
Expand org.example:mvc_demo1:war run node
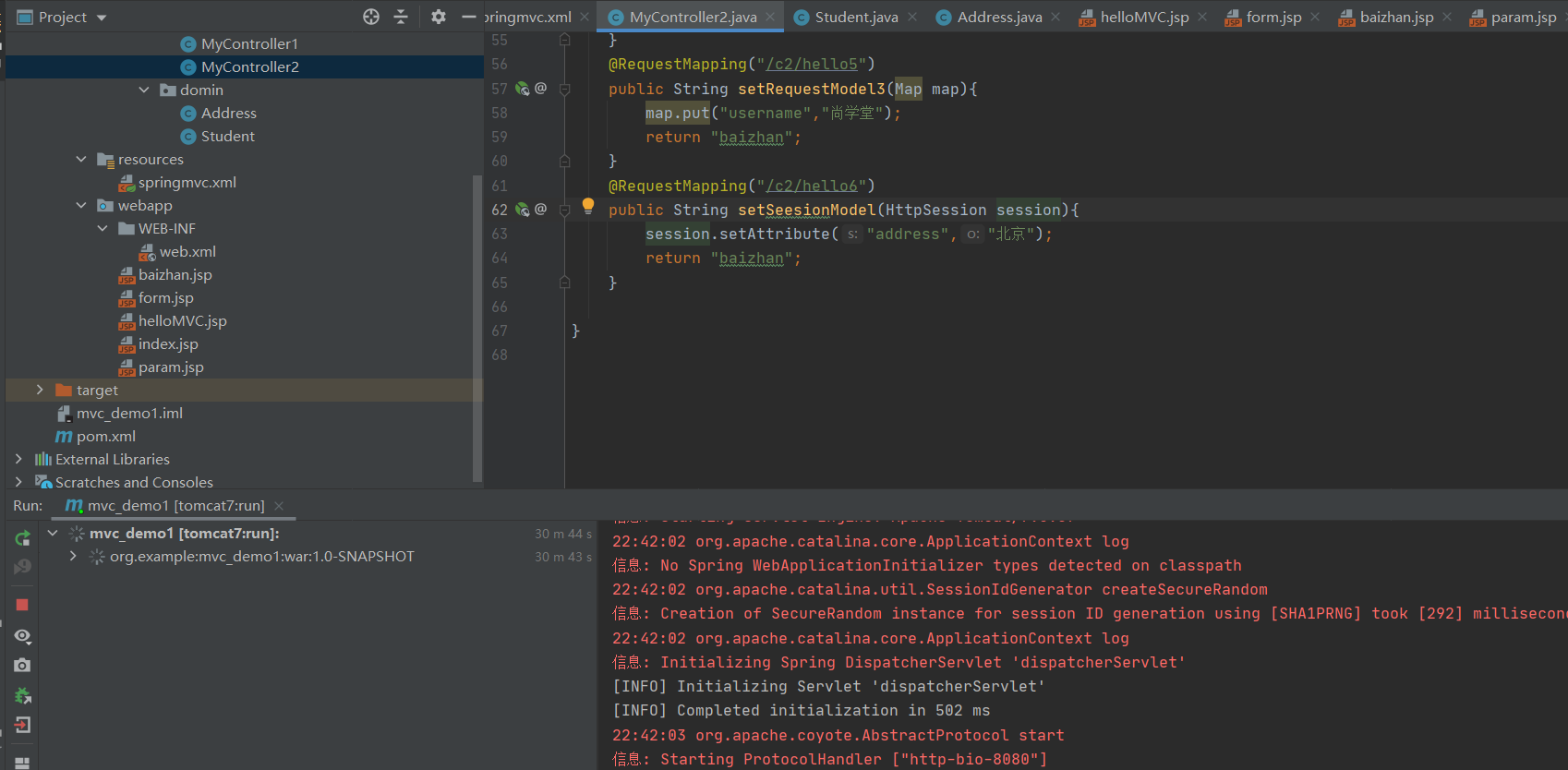pyautogui.click(x=73, y=557)
